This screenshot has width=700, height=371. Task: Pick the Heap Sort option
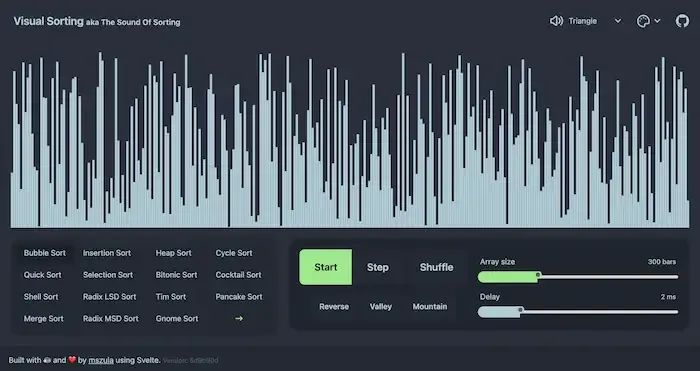173,253
